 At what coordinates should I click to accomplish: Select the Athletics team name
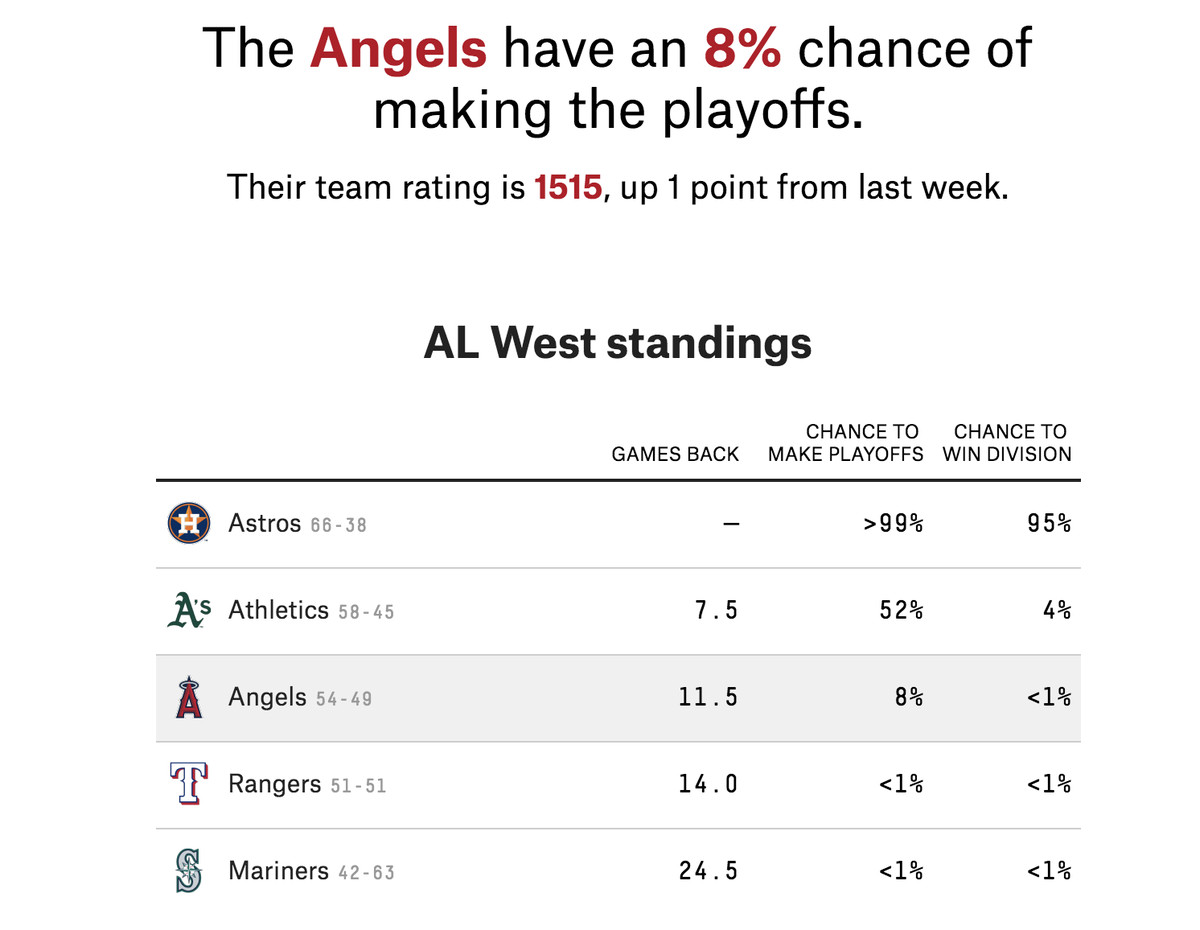point(278,610)
